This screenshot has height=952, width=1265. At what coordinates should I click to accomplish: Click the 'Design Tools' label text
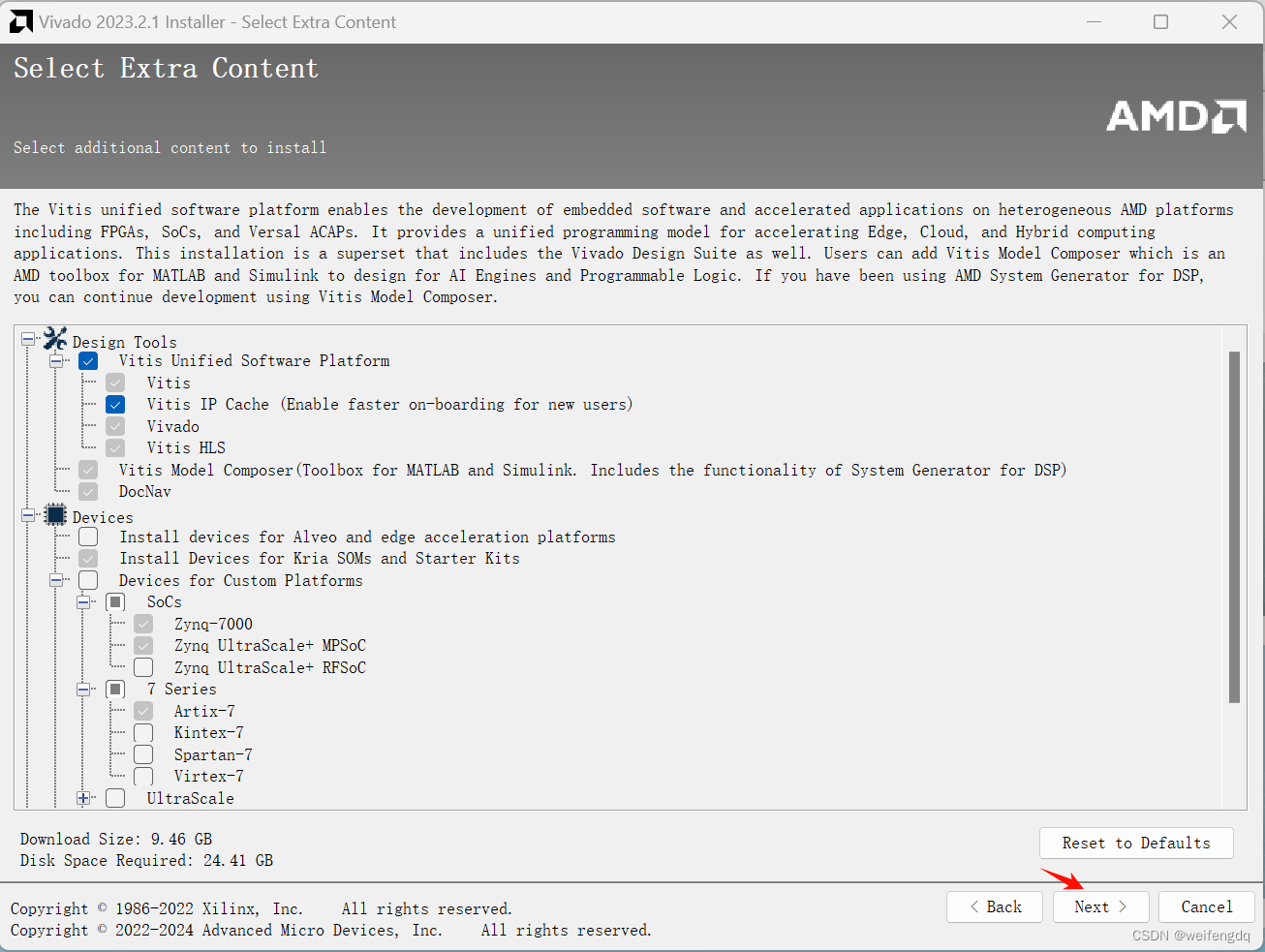pyautogui.click(x=125, y=343)
